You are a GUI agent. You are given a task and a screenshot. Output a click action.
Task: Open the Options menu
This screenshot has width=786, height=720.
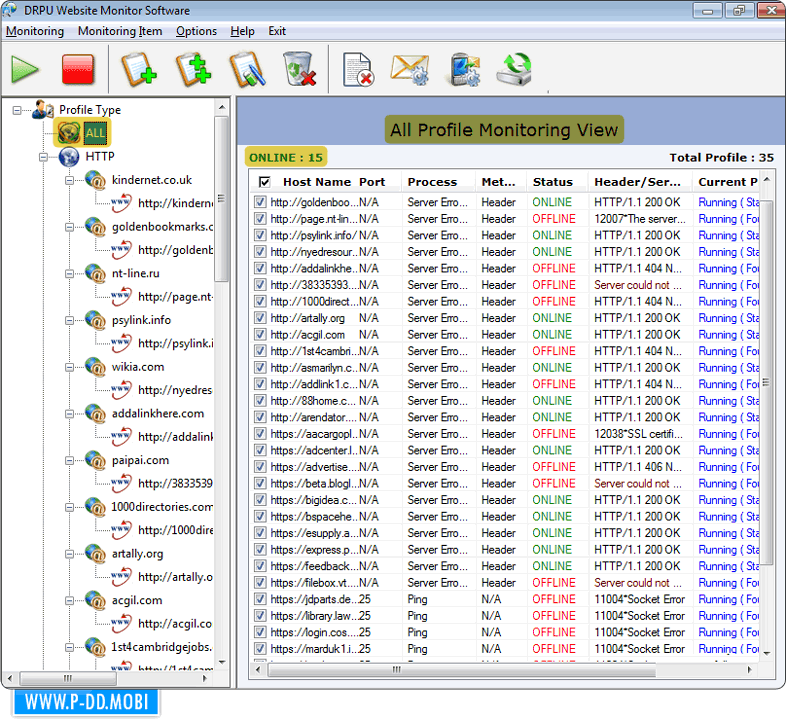coord(196,31)
